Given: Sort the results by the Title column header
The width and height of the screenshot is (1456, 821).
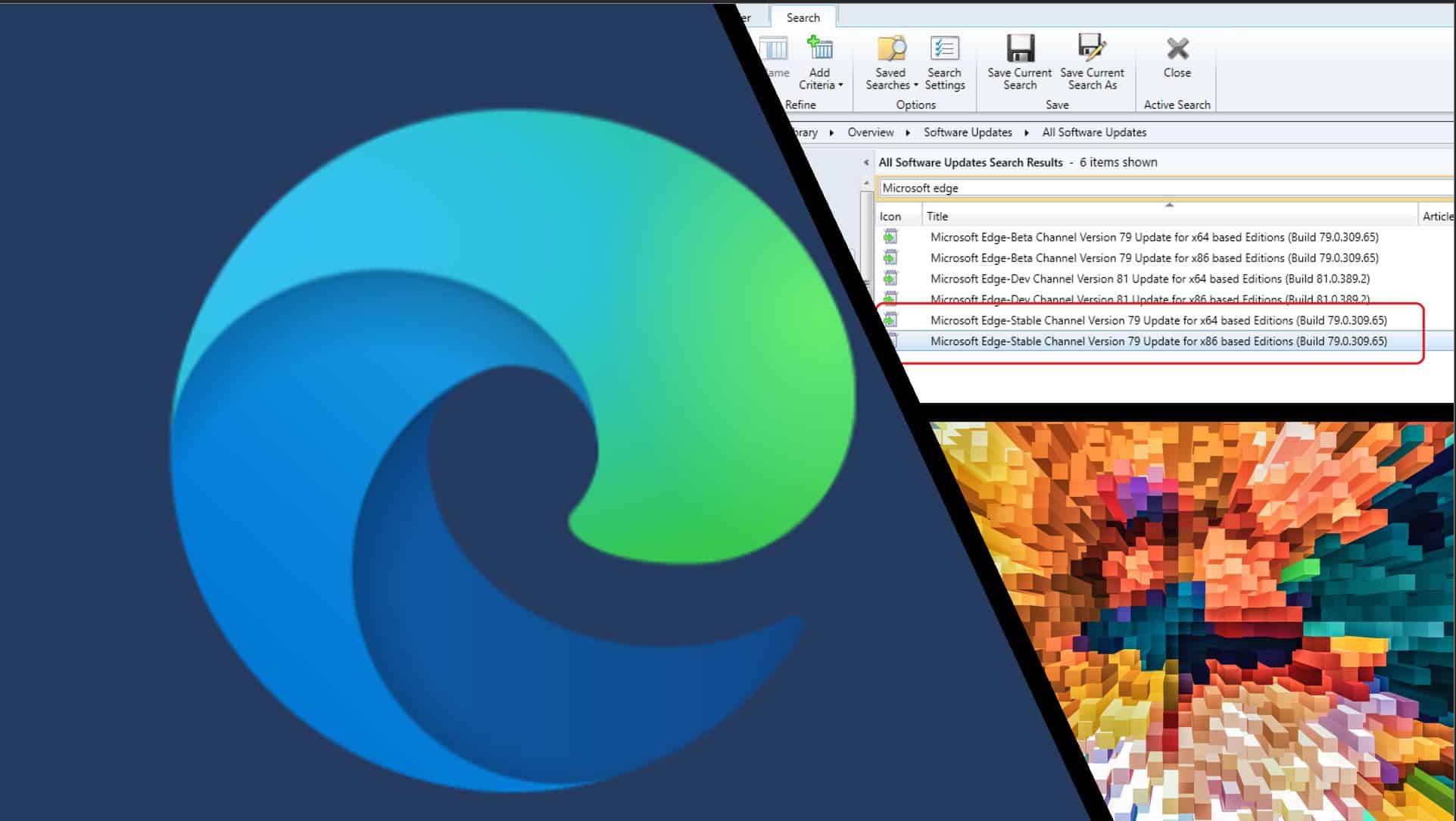Looking at the screenshot, I should tap(937, 216).
